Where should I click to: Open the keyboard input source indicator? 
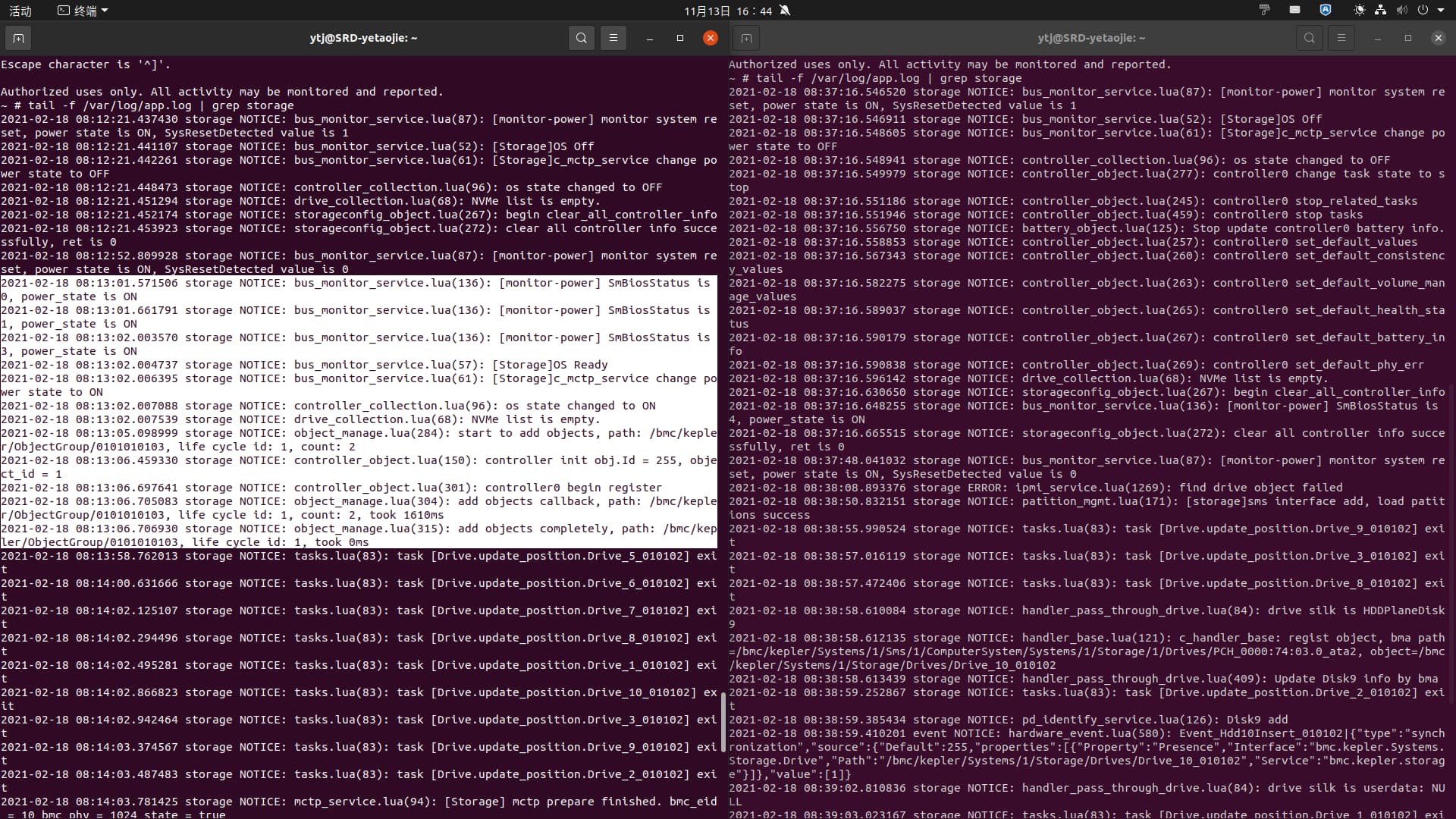1294,11
